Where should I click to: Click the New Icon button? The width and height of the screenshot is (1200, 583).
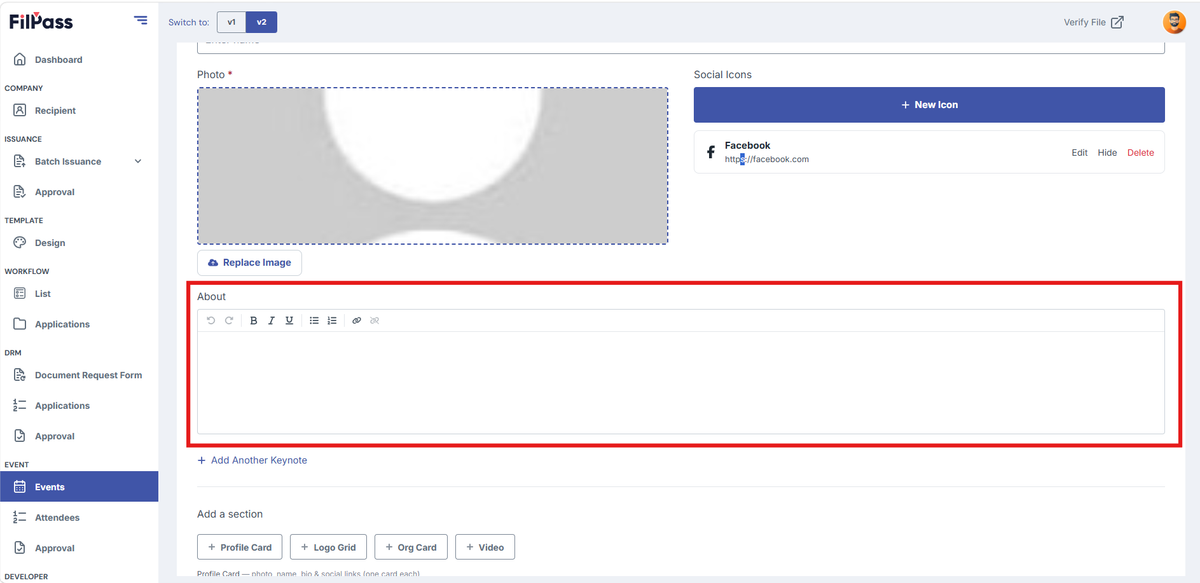[x=929, y=105]
